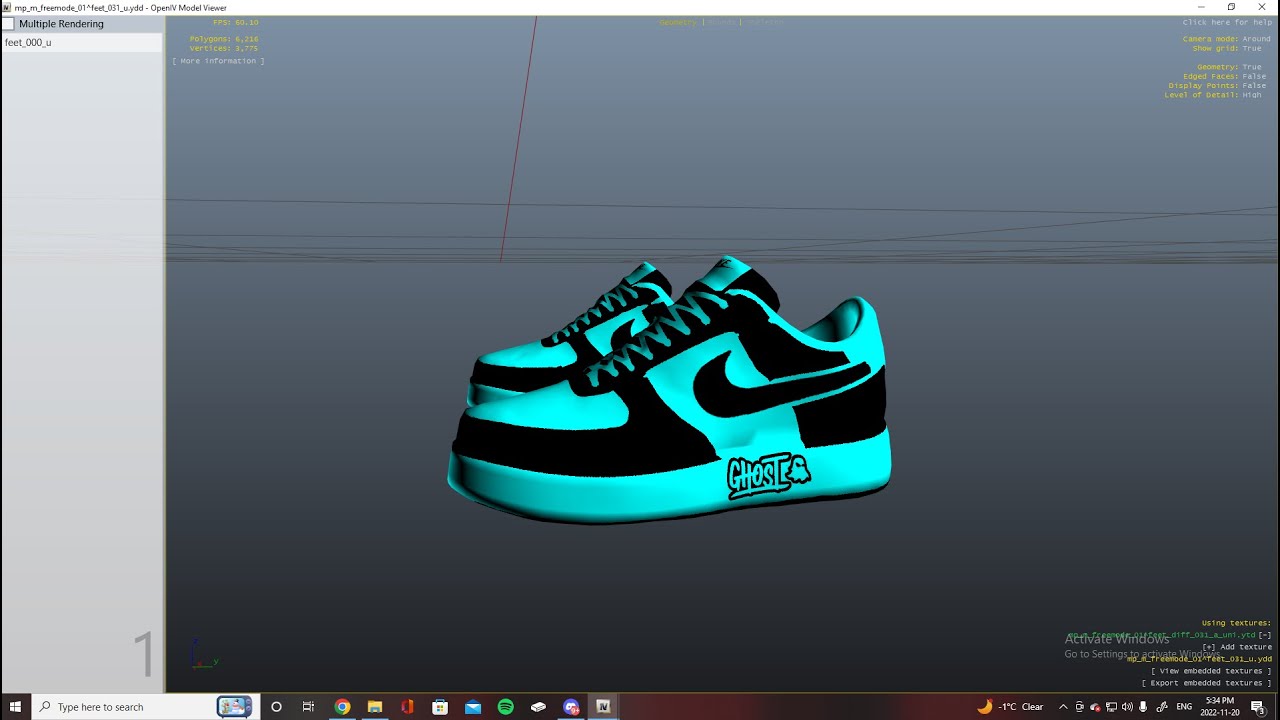
Task: Click Export embedded textures
Action: (x=1207, y=683)
